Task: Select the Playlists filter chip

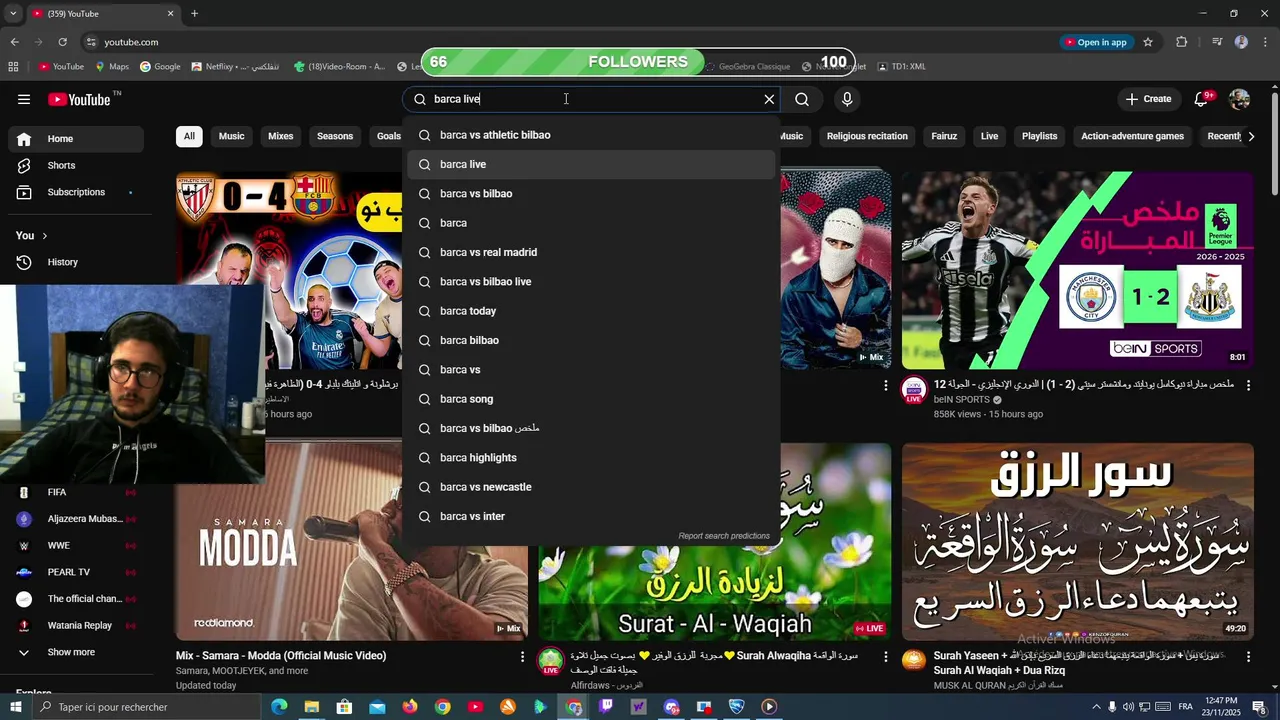Action: point(1039,136)
